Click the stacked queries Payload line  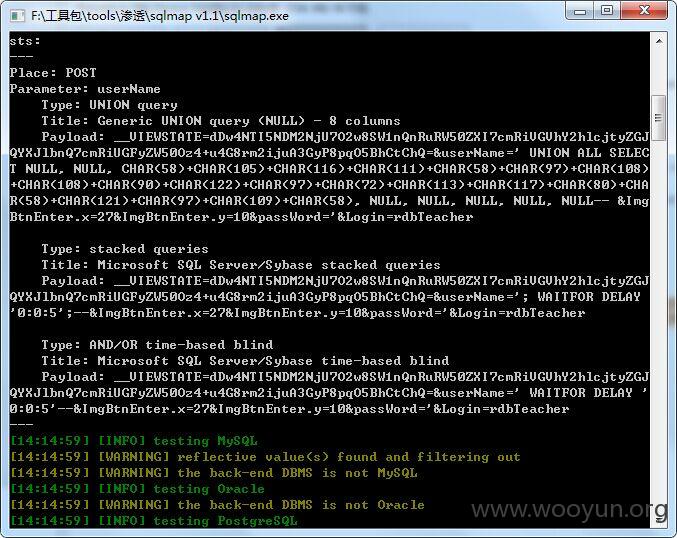345,281
